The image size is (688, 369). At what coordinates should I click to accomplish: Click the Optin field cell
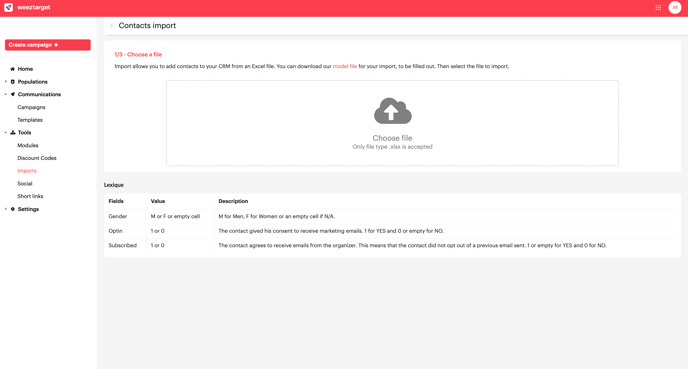point(115,231)
